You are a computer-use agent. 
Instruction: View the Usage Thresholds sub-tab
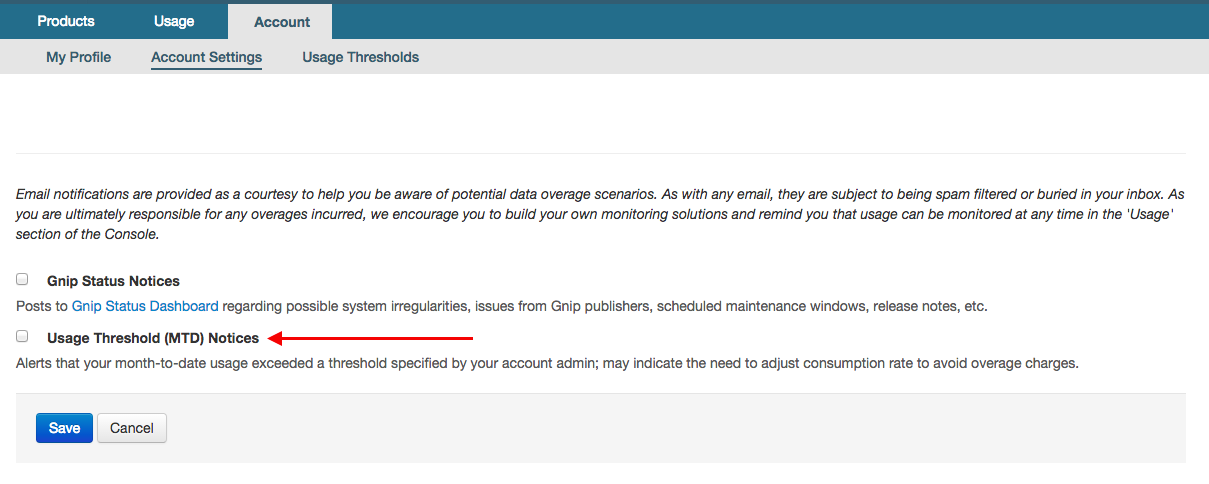[360, 57]
